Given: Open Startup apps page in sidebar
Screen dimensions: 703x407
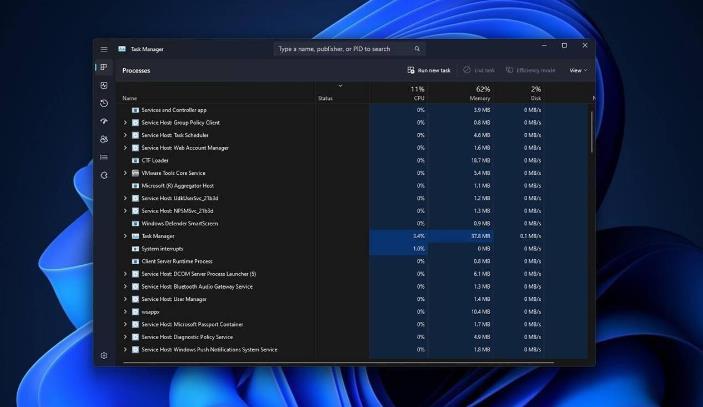Looking at the screenshot, I should point(103,121).
